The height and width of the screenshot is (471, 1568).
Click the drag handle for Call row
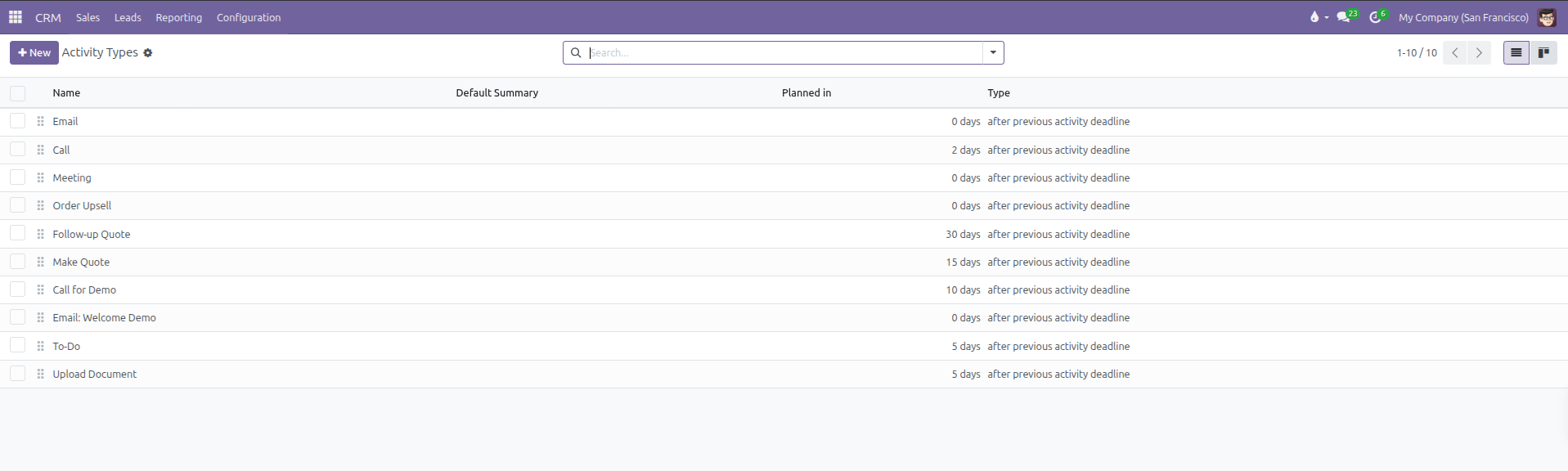click(41, 150)
